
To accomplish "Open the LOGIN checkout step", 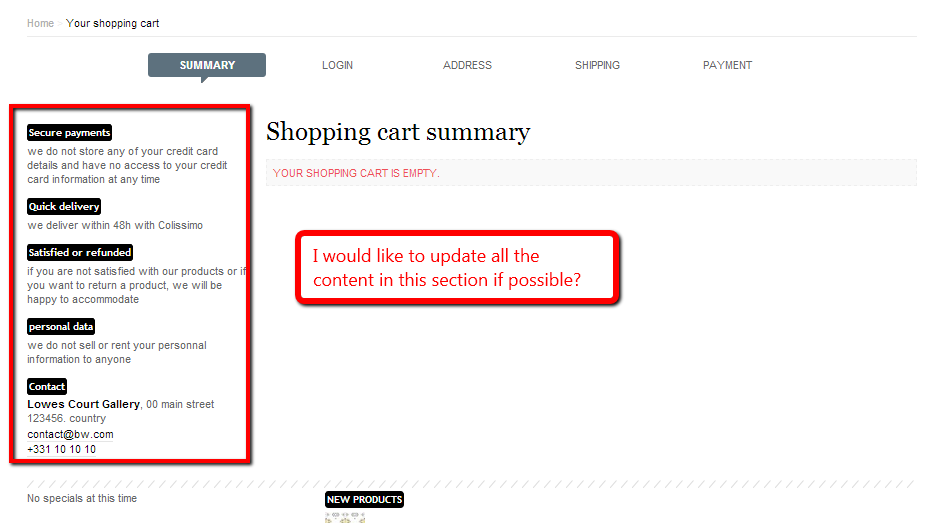I will pos(337,65).
